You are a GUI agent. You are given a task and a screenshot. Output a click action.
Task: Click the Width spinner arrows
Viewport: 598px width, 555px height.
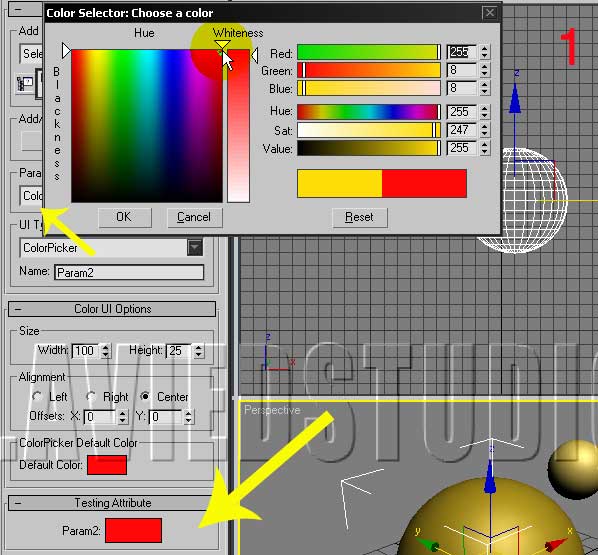click(x=106, y=351)
